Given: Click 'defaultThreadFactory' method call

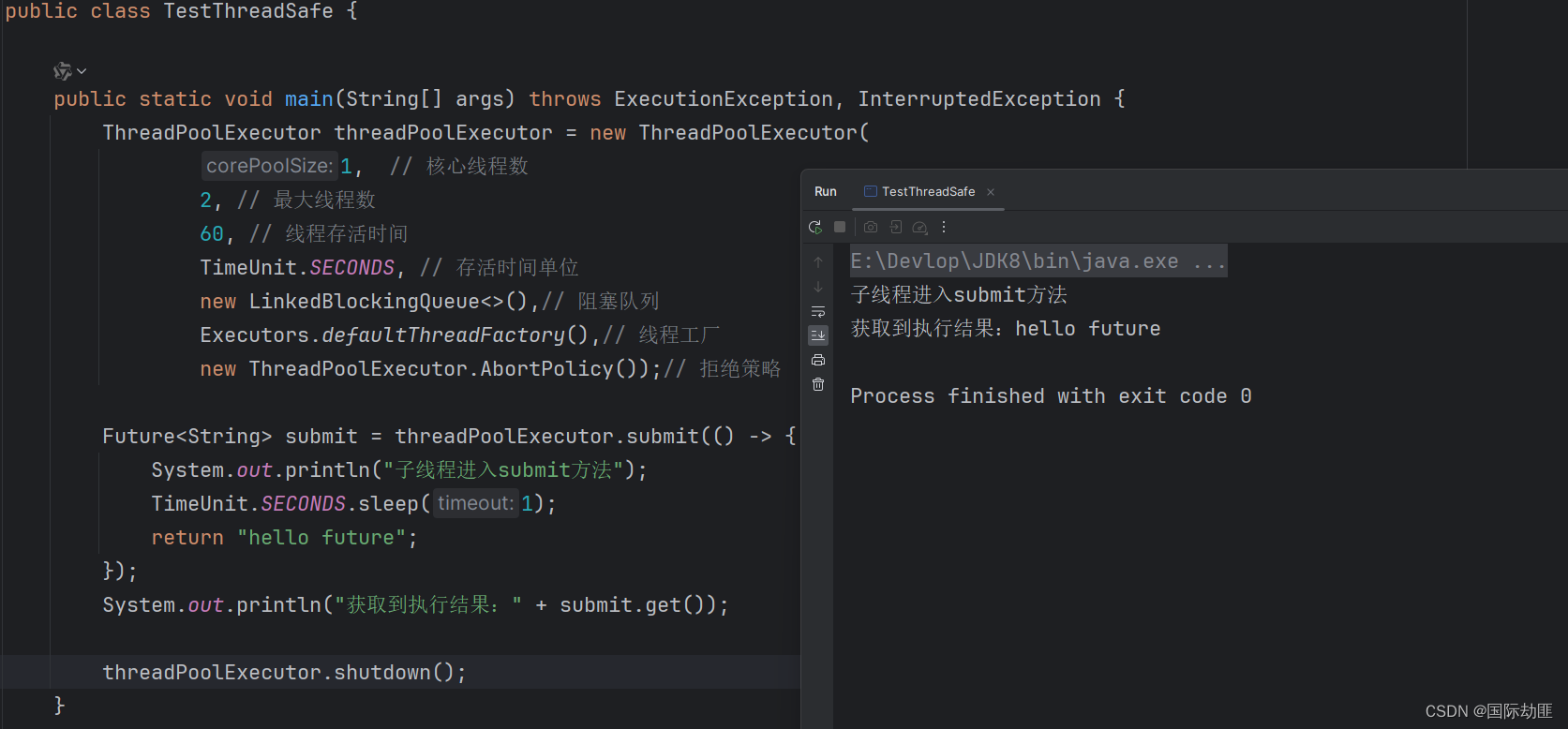Looking at the screenshot, I should pyautogui.click(x=443, y=335).
